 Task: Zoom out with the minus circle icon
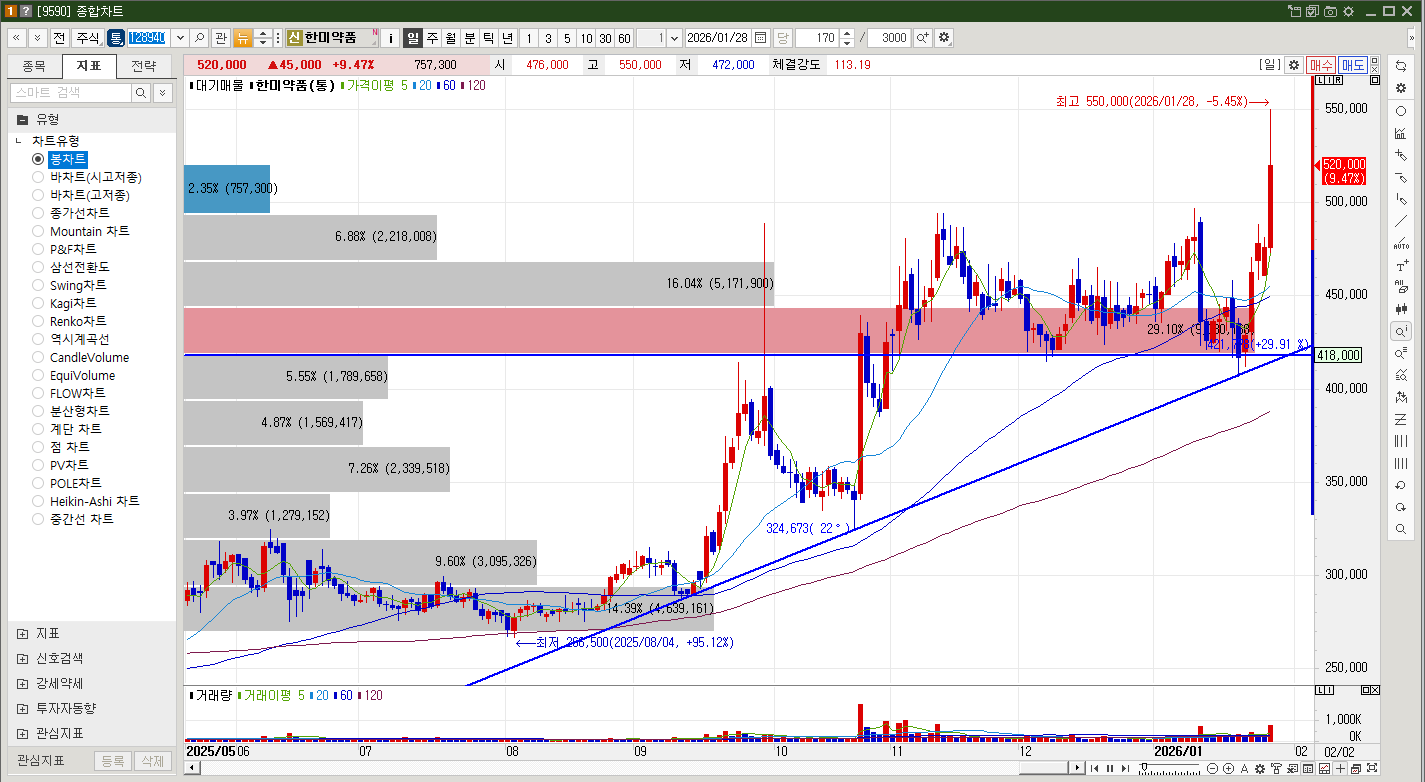coord(1213,768)
